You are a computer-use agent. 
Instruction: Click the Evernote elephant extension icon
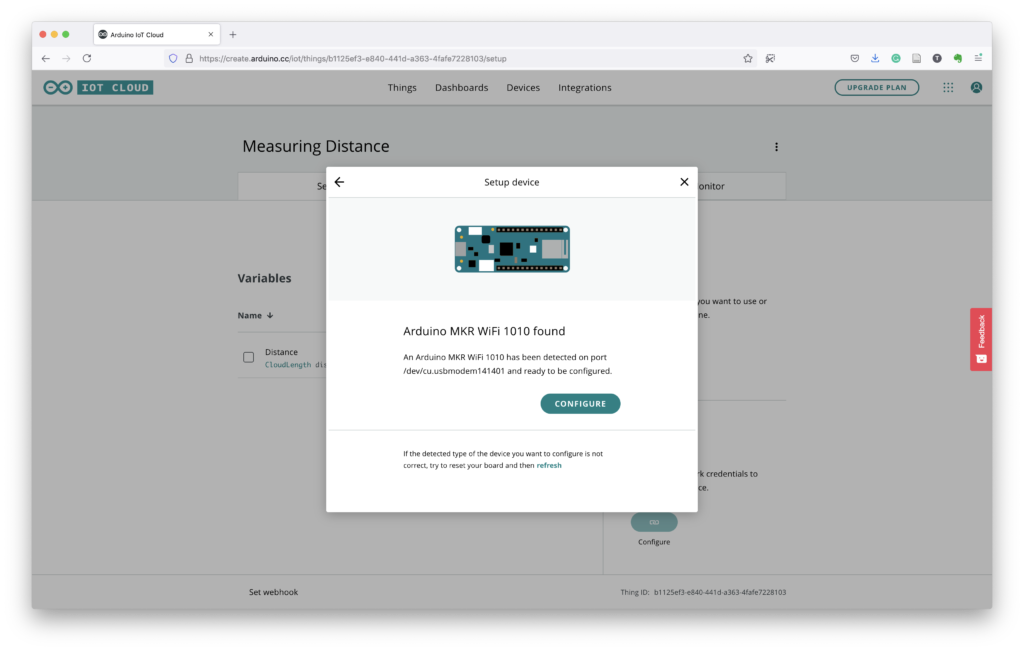tap(958, 59)
